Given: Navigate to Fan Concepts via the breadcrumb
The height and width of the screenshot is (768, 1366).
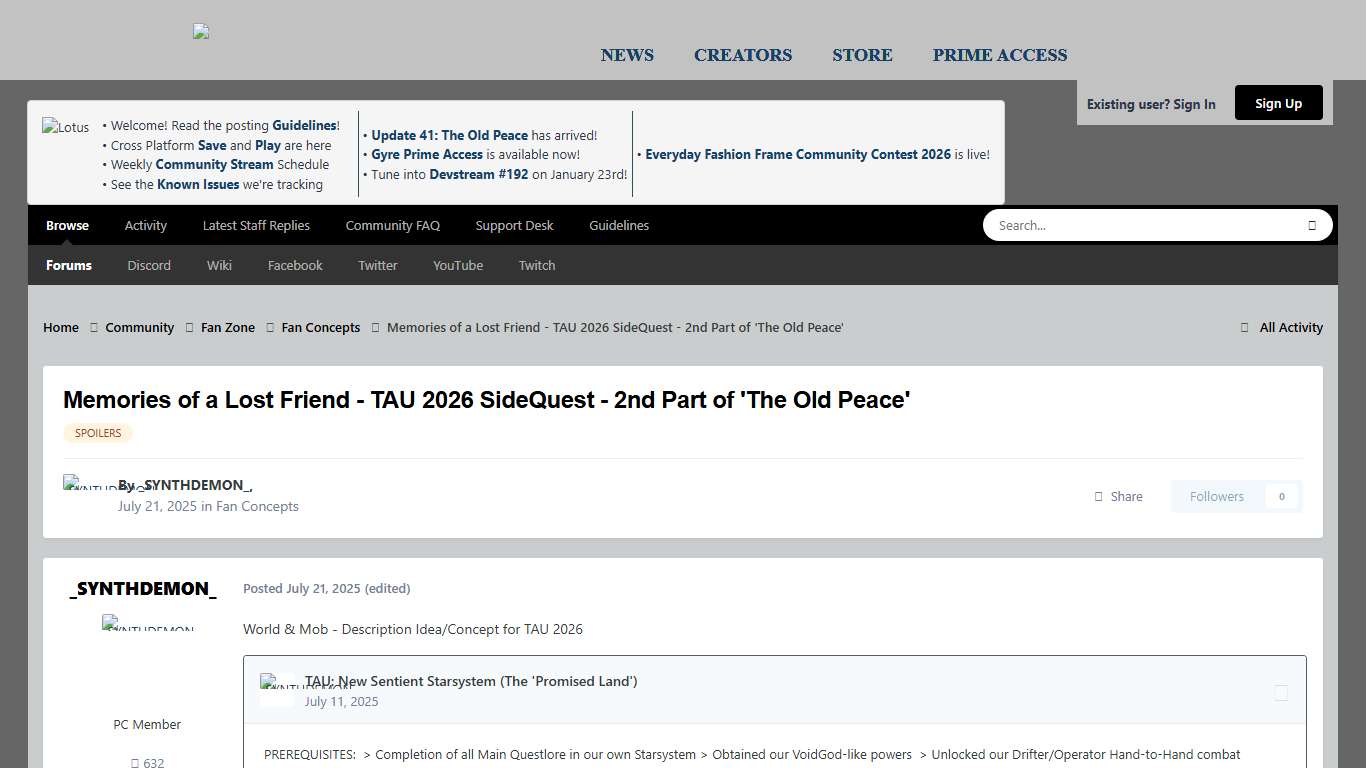Looking at the screenshot, I should pyautogui.click(x=320, y=327).
